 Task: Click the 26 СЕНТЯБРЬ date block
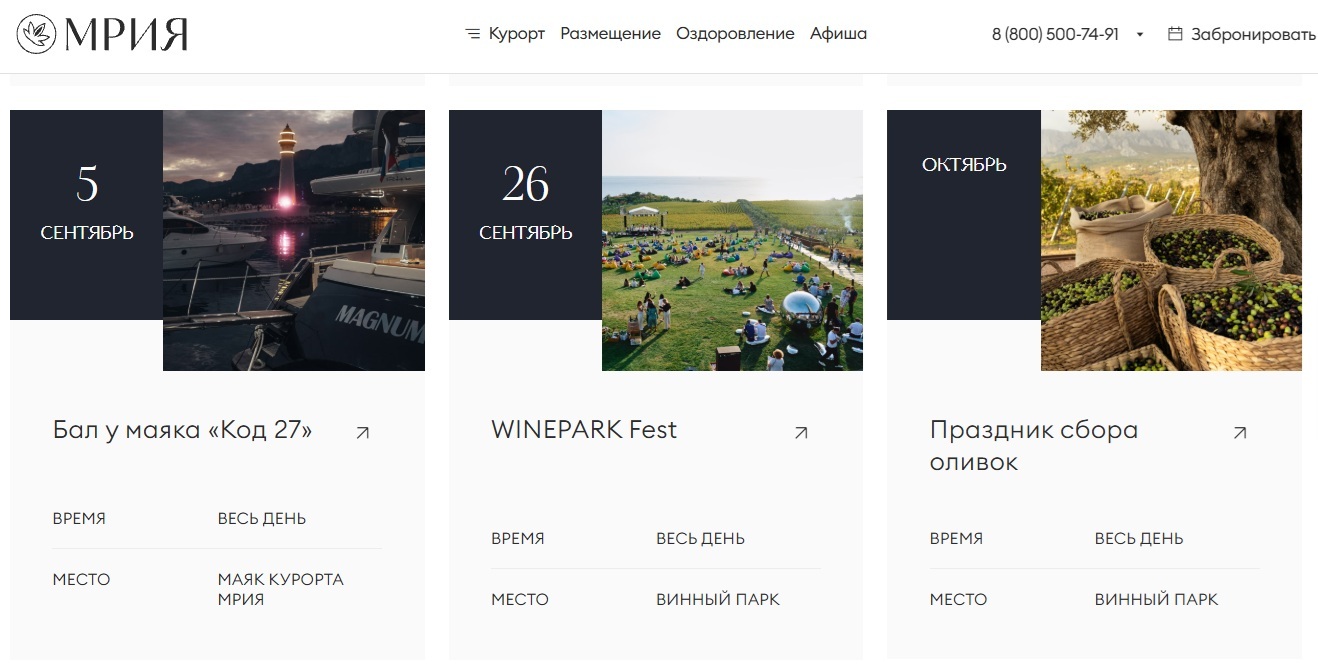click(x=525, y=215)
